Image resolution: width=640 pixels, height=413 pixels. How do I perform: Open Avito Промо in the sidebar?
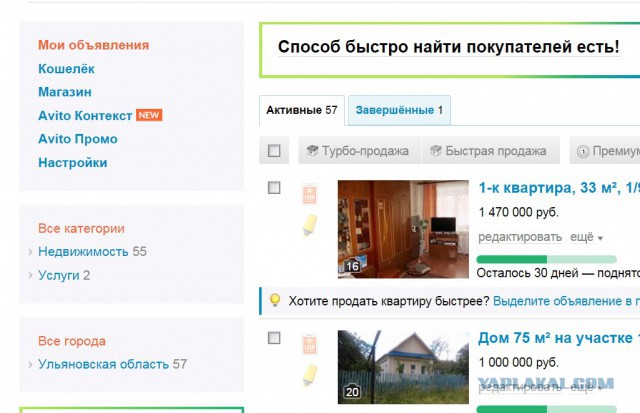[x=78, y=139]
